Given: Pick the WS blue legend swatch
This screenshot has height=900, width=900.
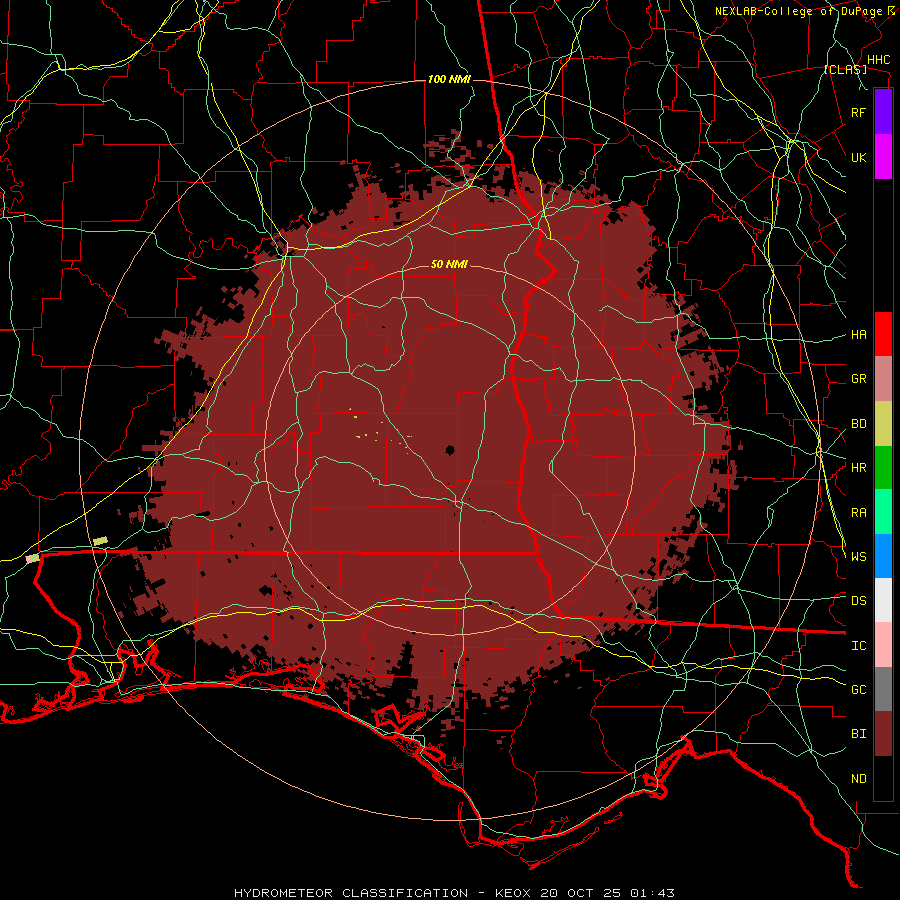Looking at the screenshot, I should click(x=883, y=556).
